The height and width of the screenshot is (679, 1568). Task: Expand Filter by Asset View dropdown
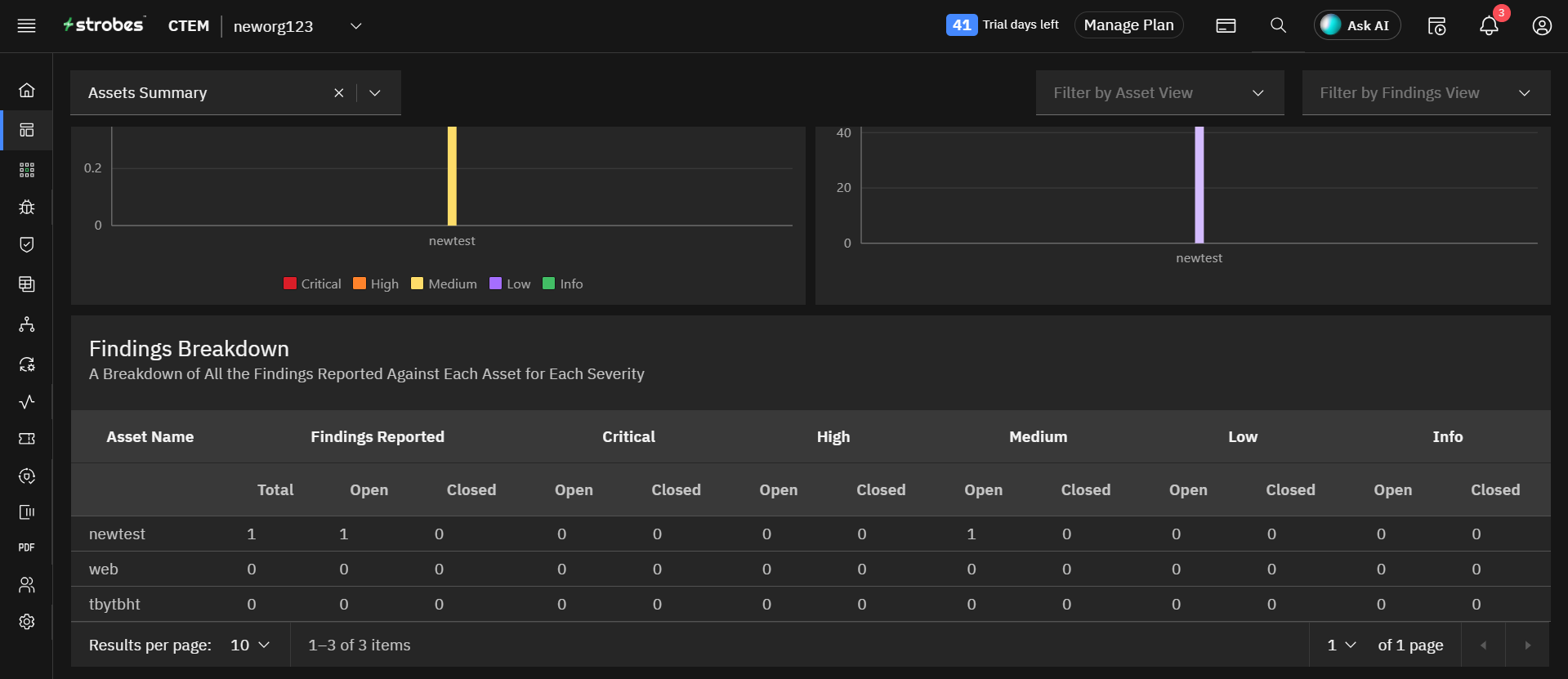(1159, 93)
